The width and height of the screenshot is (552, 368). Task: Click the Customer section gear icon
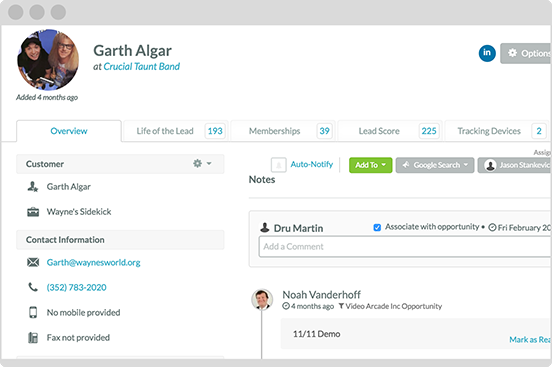(x=197, y=163)
